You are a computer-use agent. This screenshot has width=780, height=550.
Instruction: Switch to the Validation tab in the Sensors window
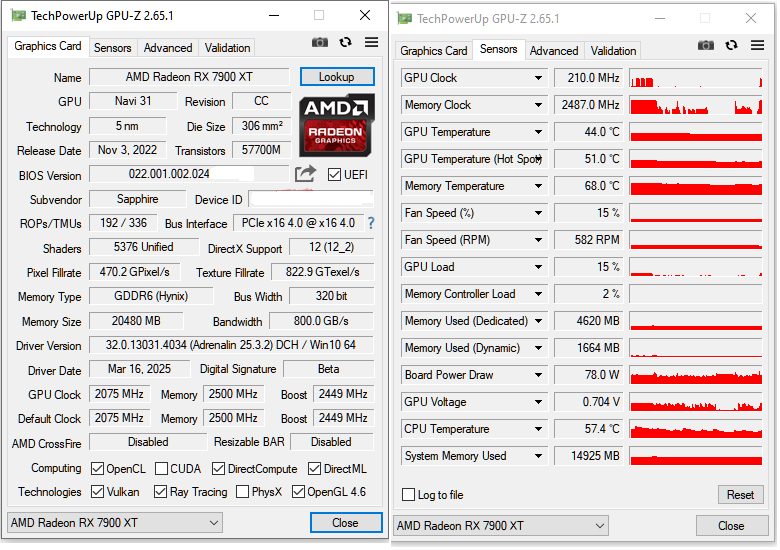613,51
